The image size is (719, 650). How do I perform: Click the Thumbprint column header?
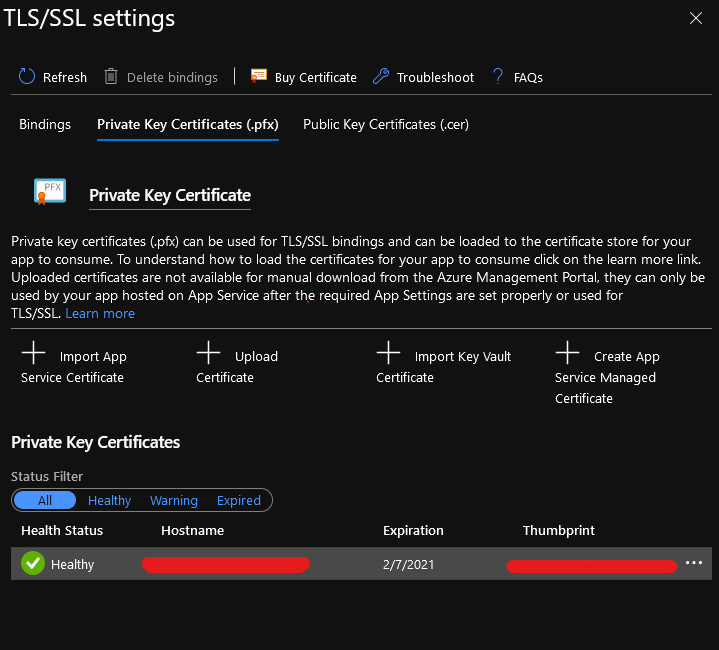click(559, 530)
